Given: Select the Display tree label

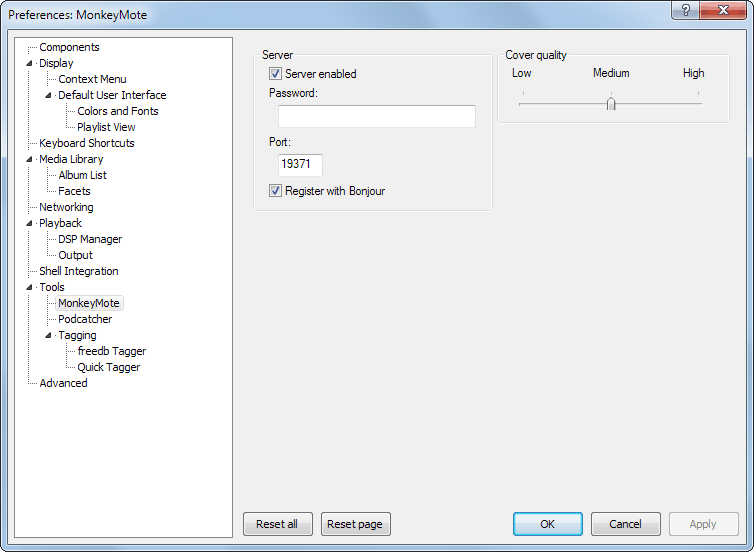Looking at the screenshot, I should coord(56,63).
